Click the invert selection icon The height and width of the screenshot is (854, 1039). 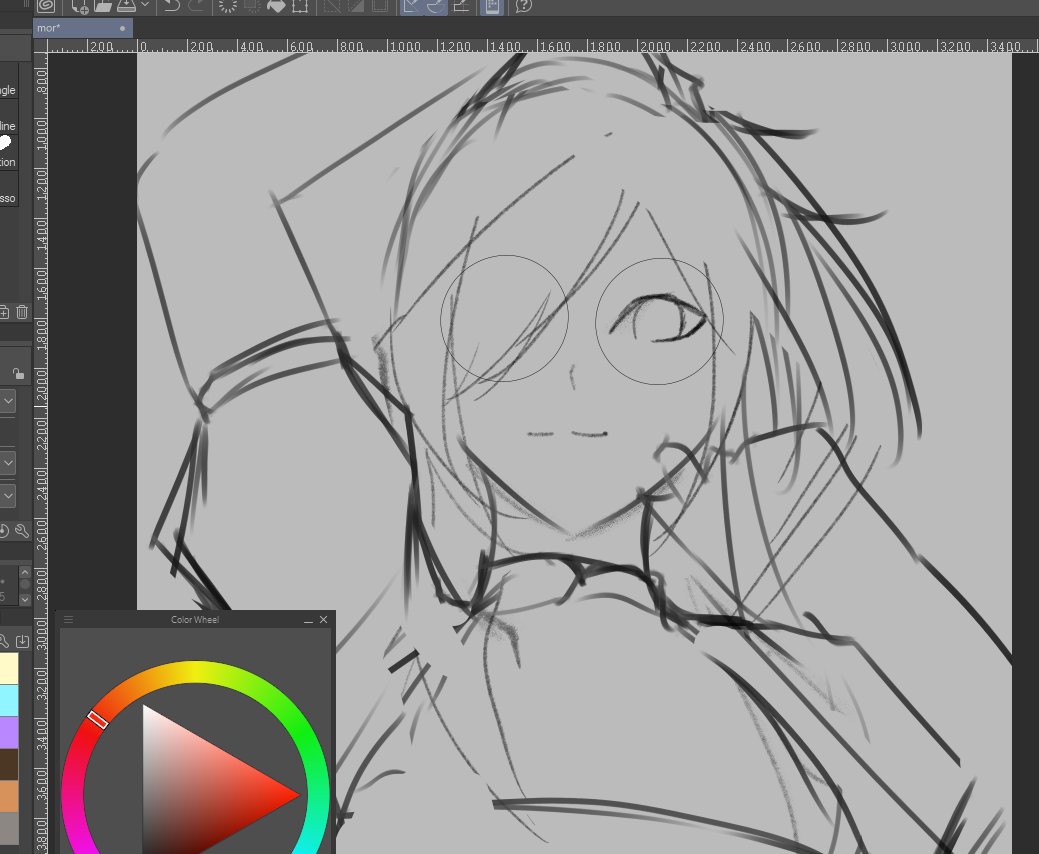coord(356,6)
